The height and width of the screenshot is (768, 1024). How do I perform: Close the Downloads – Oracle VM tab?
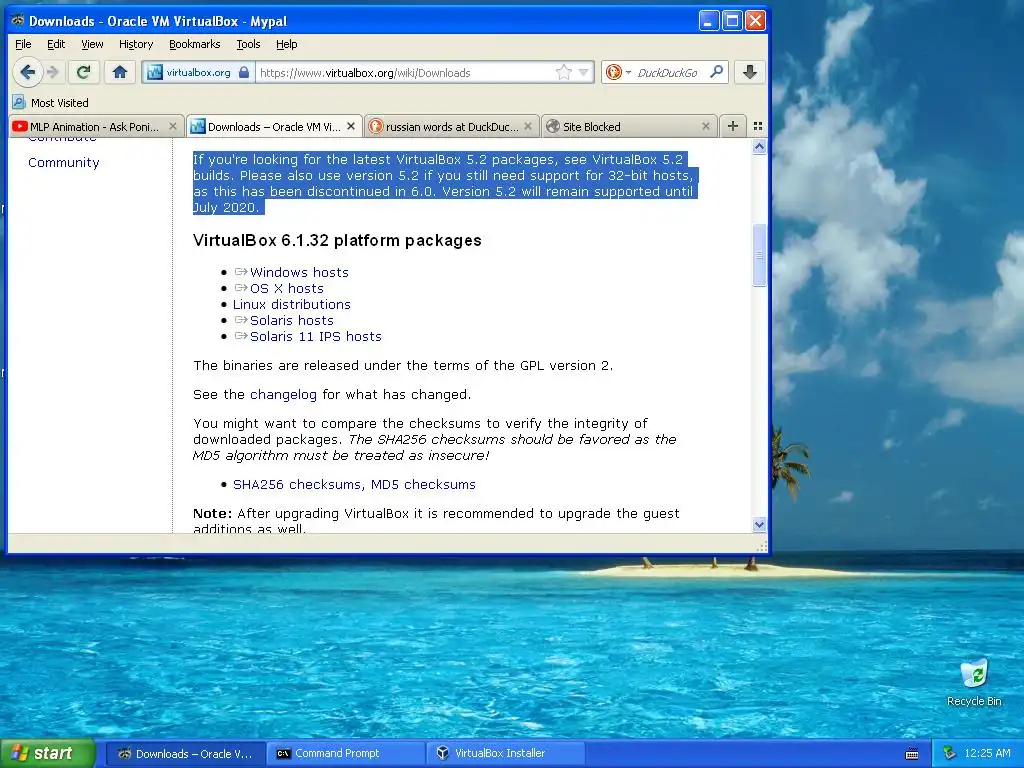(x=351, y=126)
